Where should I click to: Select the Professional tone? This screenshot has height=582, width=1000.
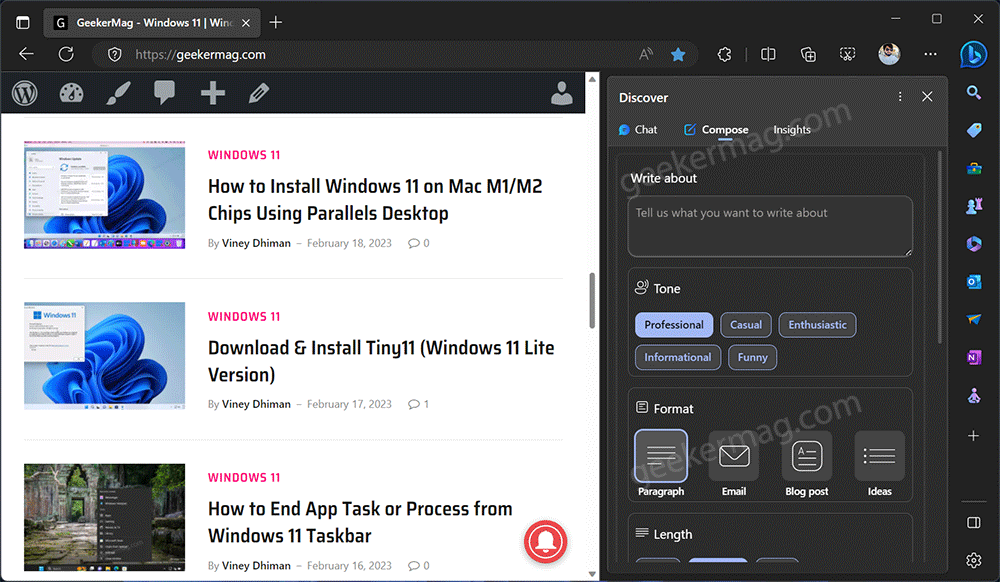click(674, 325)
